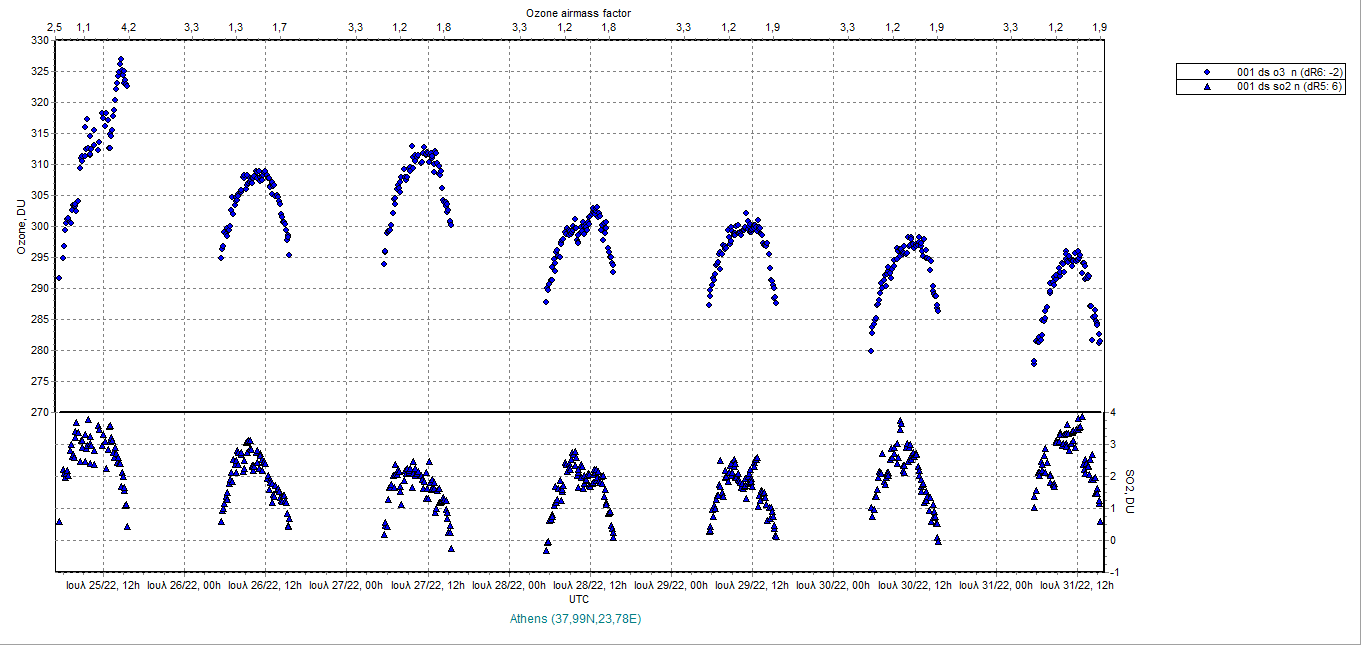
Task: Click the blue triangle so2 legend marker
Action: [x=1207, y=87]
